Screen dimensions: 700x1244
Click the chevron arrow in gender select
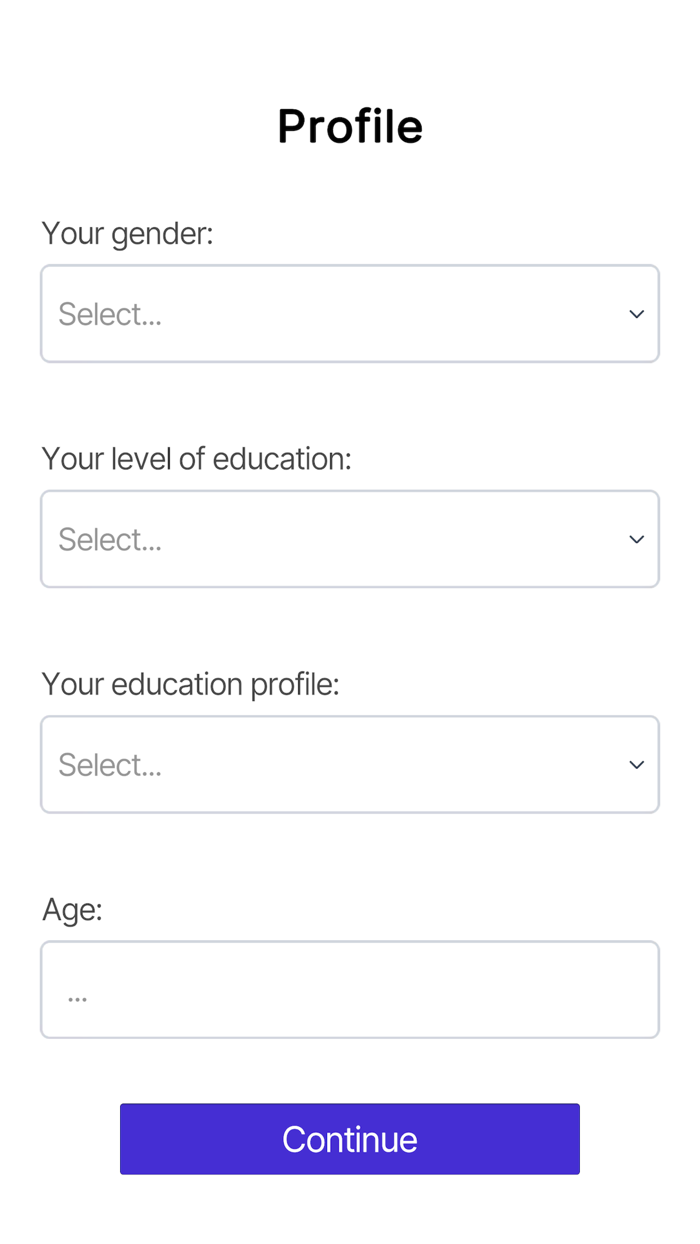636,314
